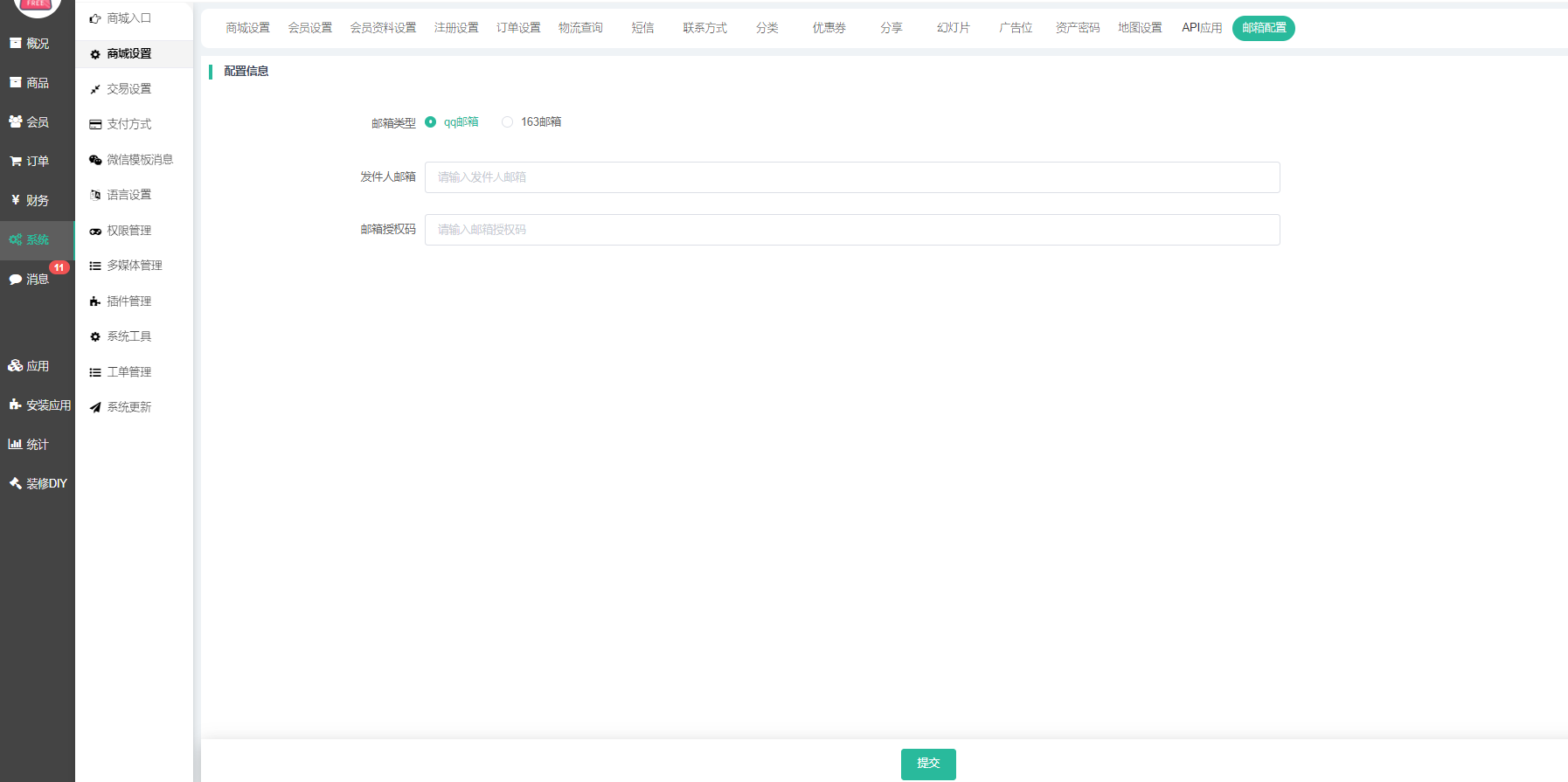Open the 短信 tab
The height and width of the screenshot is (782, 1568).
(x=642, y=28)
